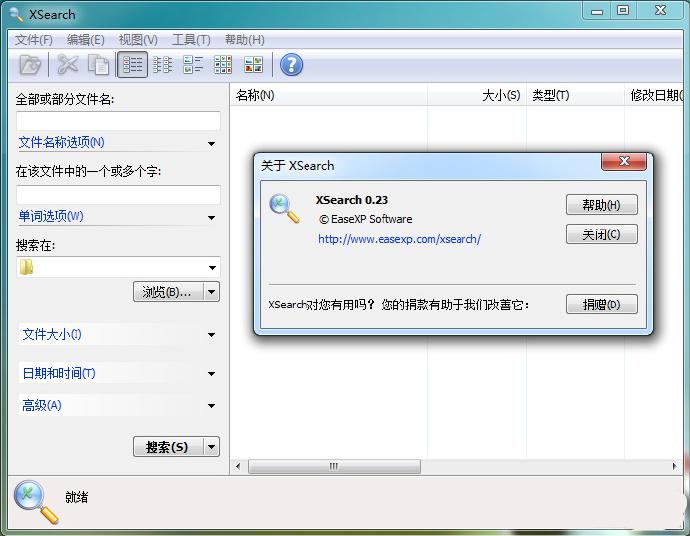
Task: Click the 全部或部分文件名 input field
Action: click(x=118, y=121)
